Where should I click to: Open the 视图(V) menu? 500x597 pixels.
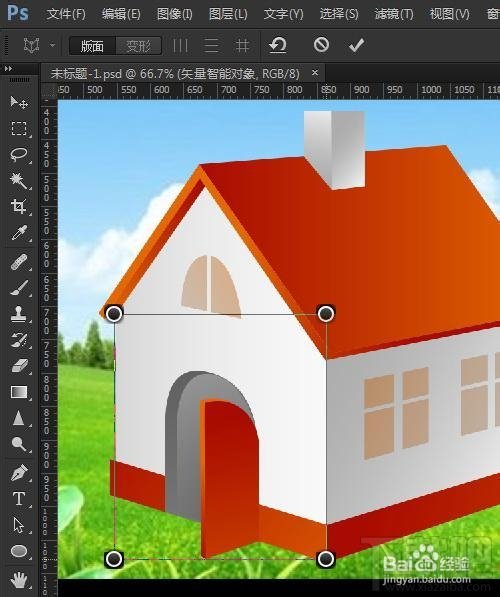pyautogui.click(x=449, y=14)
